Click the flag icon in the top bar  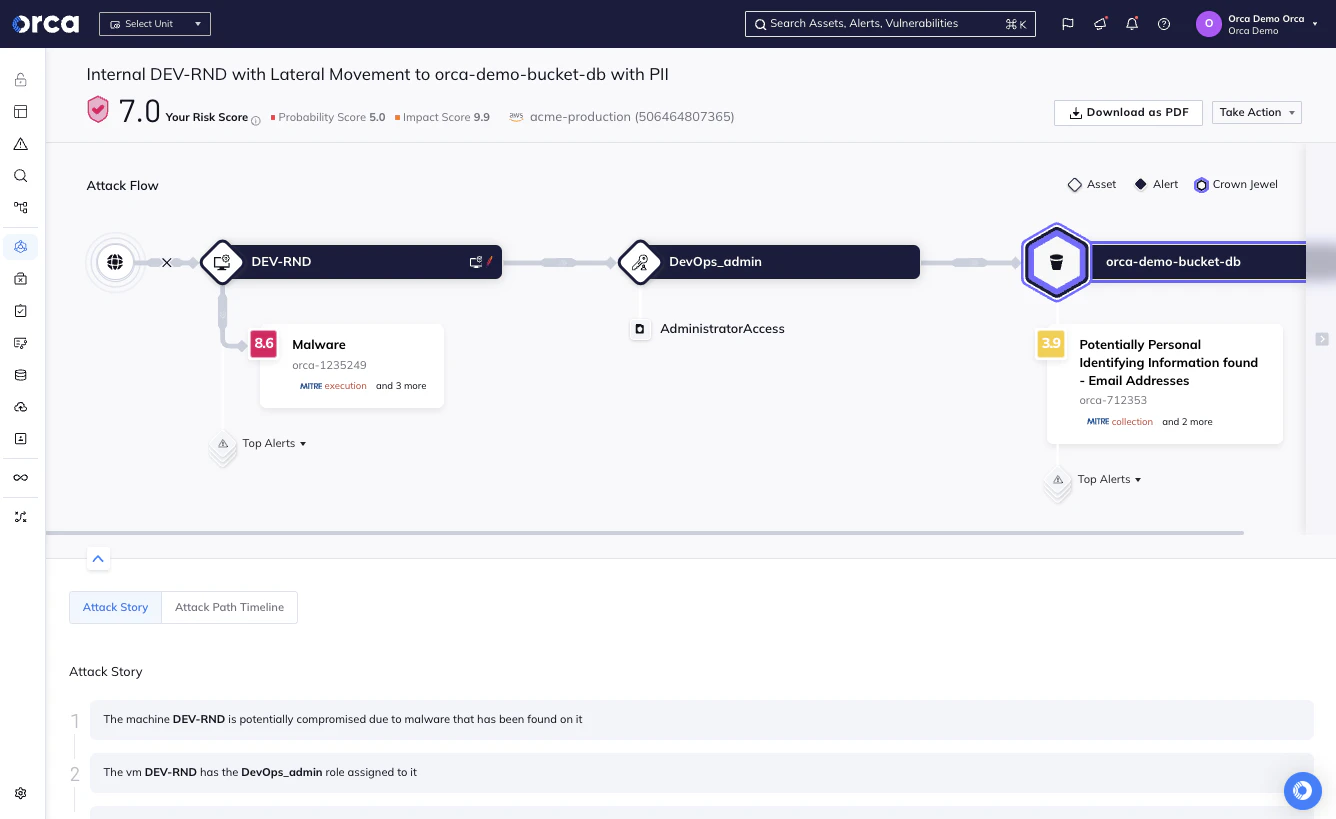pos(1069,23)
